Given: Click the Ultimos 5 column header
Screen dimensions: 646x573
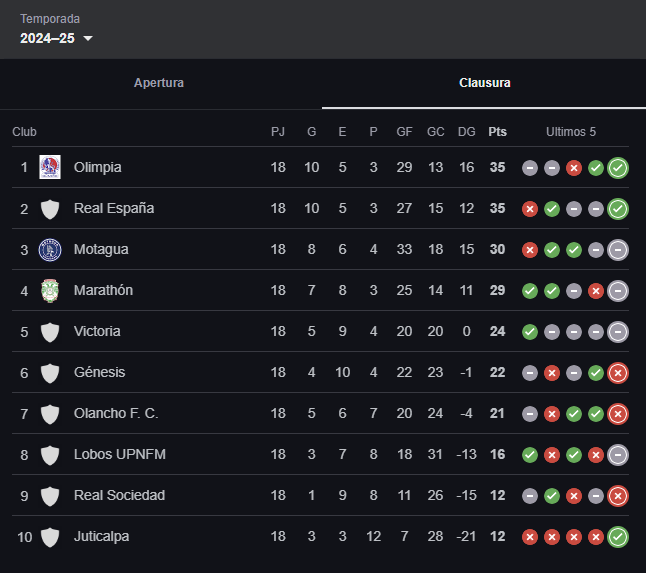Looking at the screenshot, I should 571,132.
